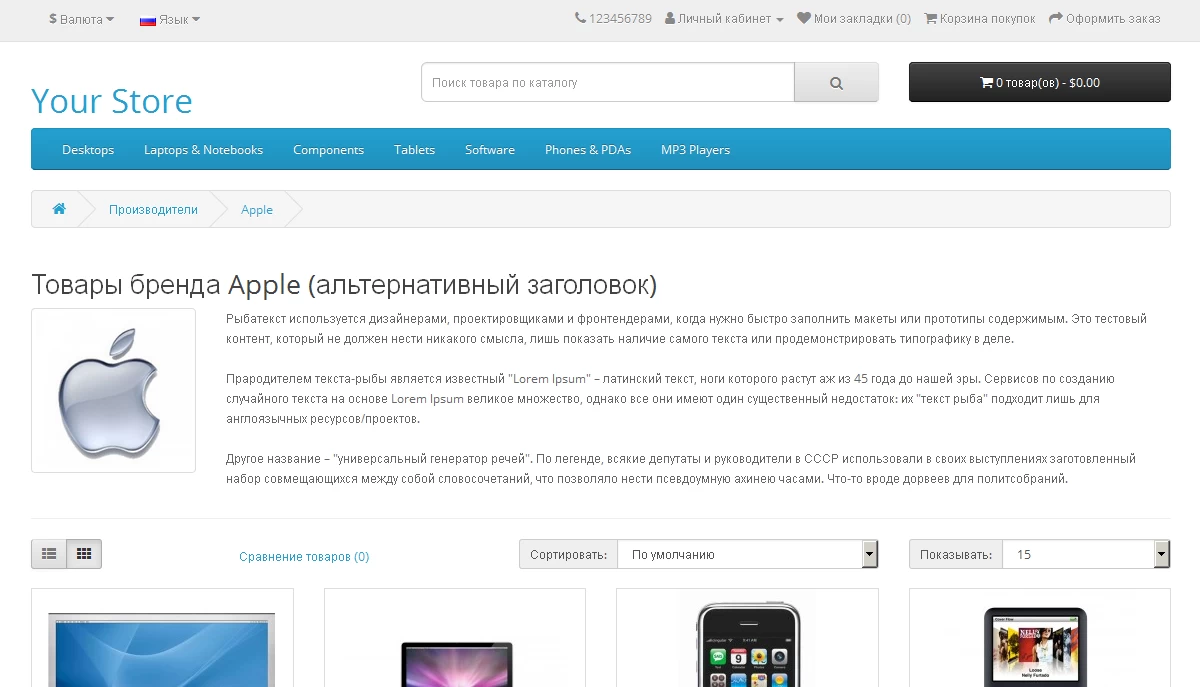Viewport: 1200px width, 687px height.
Task: Open Laptops & Notebooks menu
Action: click(204, 150)
